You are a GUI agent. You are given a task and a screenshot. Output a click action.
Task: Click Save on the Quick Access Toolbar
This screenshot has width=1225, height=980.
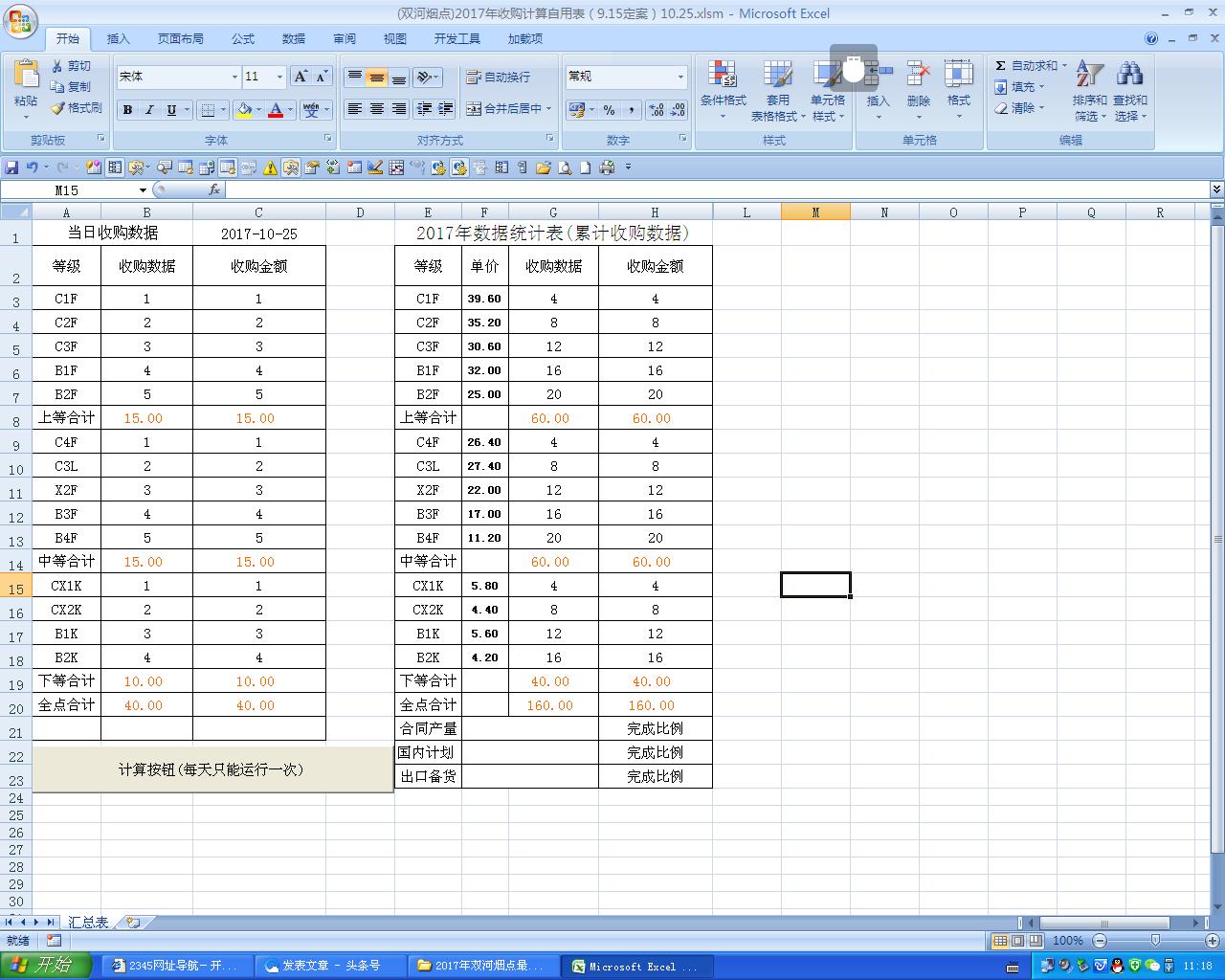(x=11, y=167)
